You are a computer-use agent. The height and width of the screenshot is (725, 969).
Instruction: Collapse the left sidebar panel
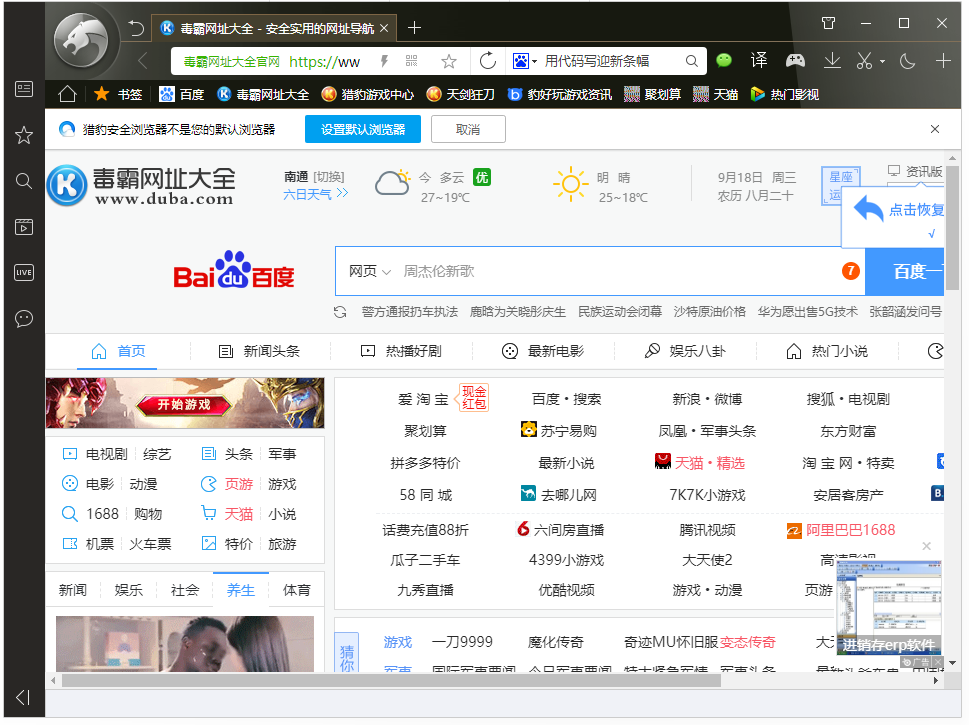pos(23,697)
